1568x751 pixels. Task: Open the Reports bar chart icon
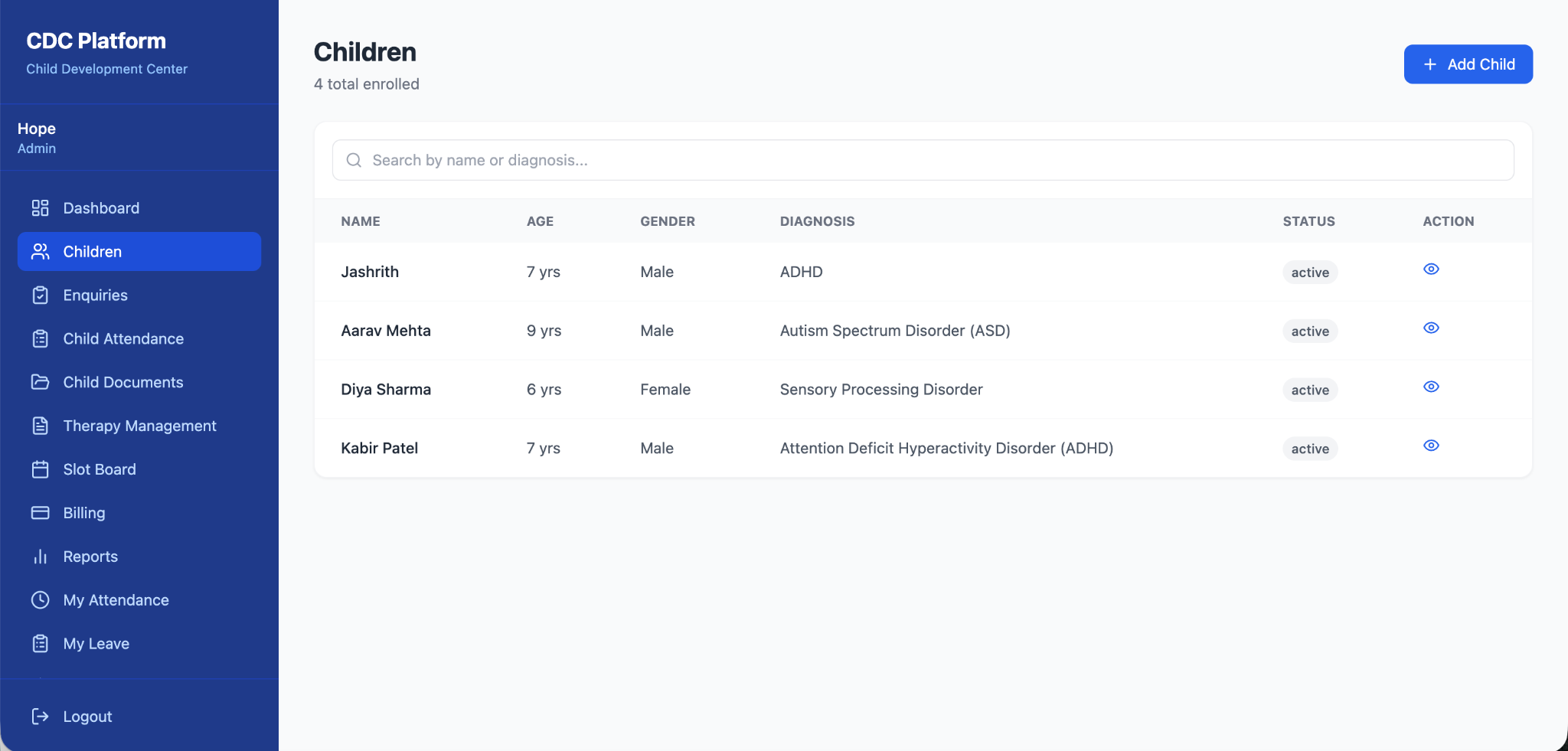pos(40,557)
